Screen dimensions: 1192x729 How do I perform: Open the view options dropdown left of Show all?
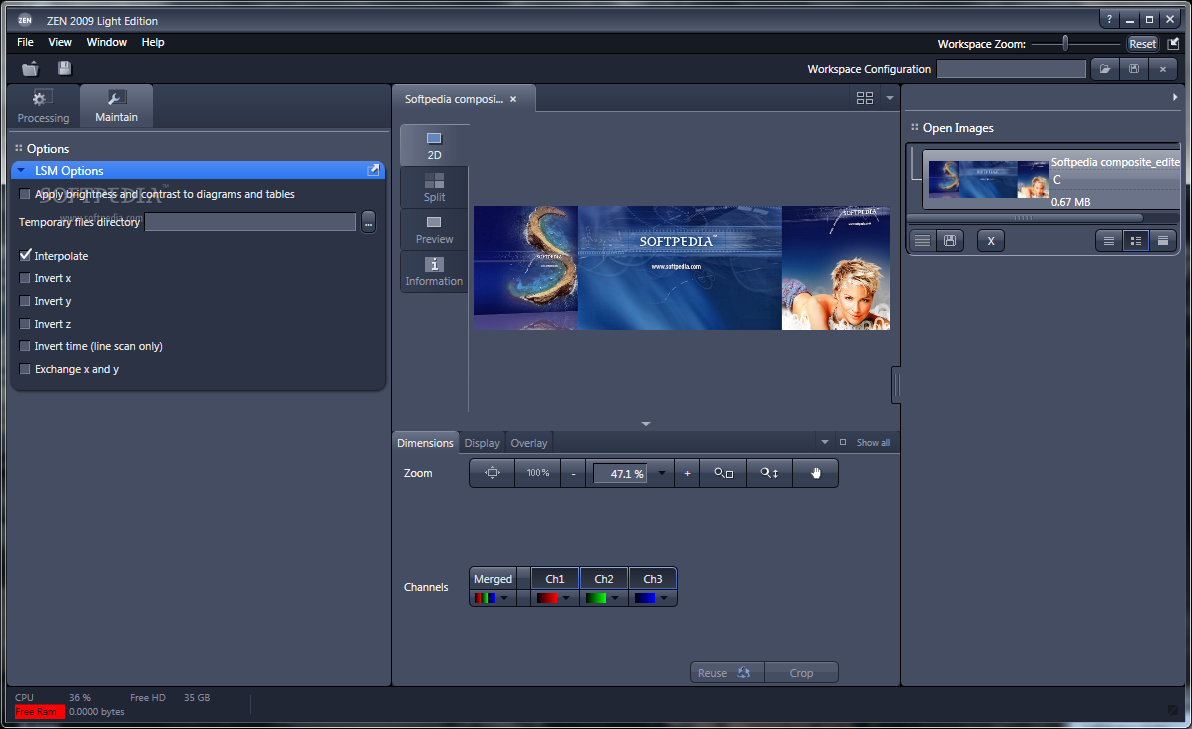click(x=825, y=442)
